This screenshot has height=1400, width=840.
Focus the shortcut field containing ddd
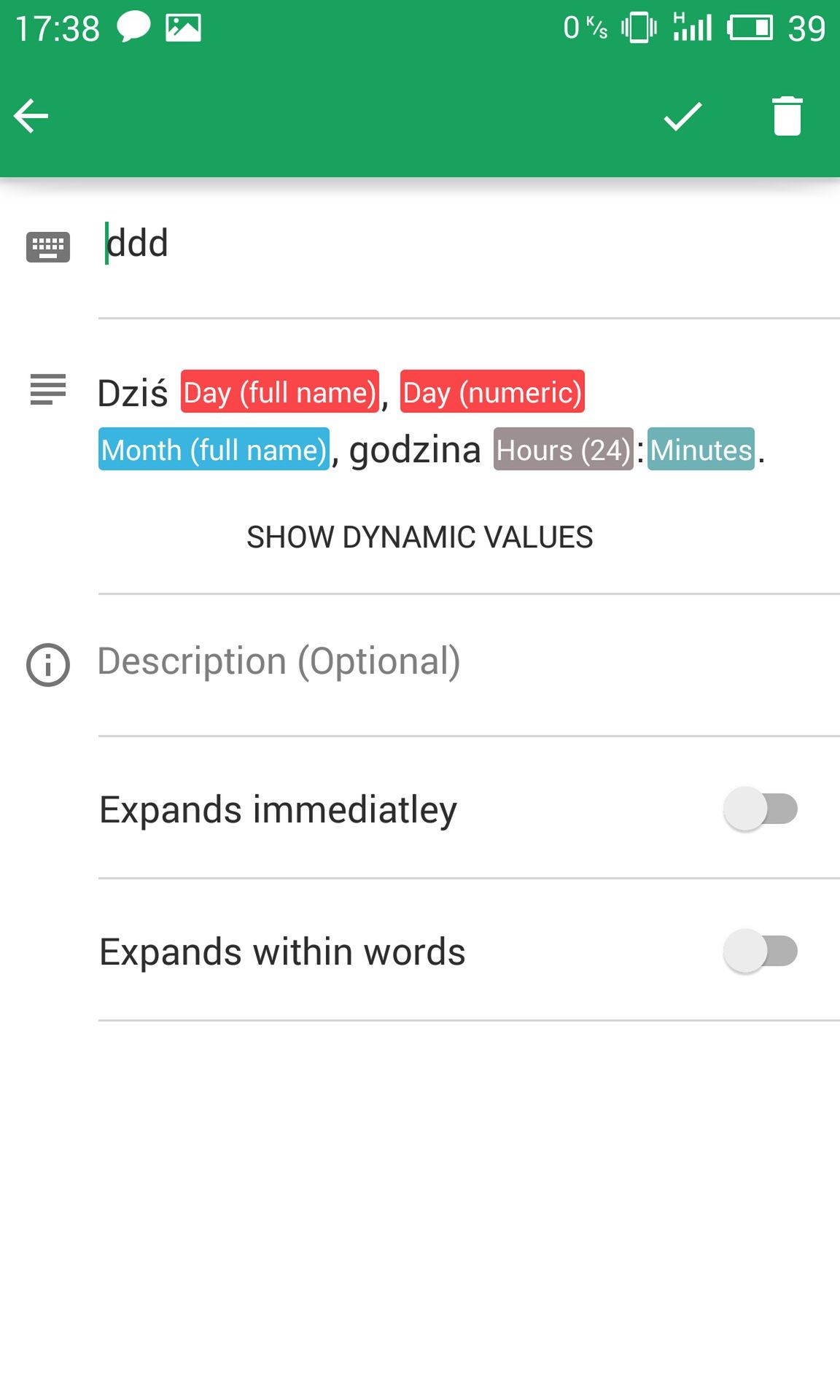click(469, 244)
